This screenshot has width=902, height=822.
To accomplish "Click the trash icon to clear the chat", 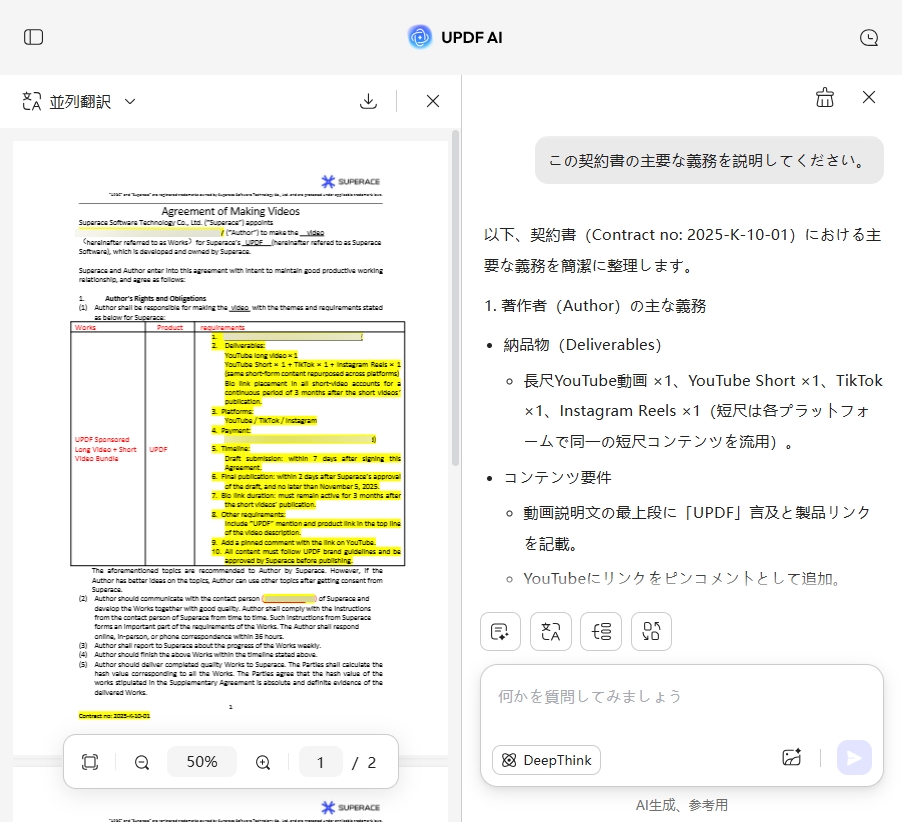I will pyautogui.click(x=824, y=97).
